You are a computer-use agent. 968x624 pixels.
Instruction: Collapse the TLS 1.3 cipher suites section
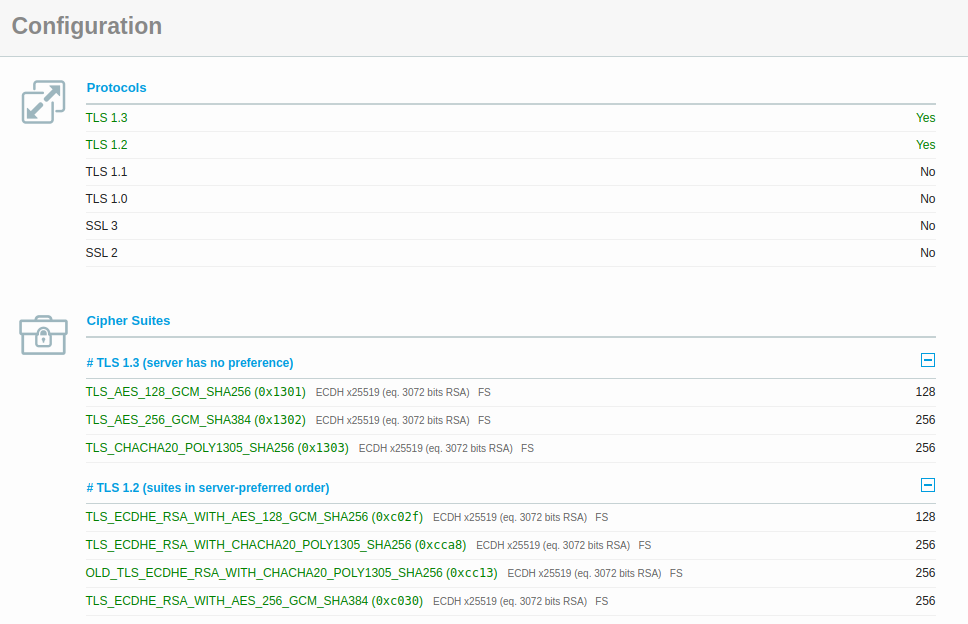click(x=927, y=361)
